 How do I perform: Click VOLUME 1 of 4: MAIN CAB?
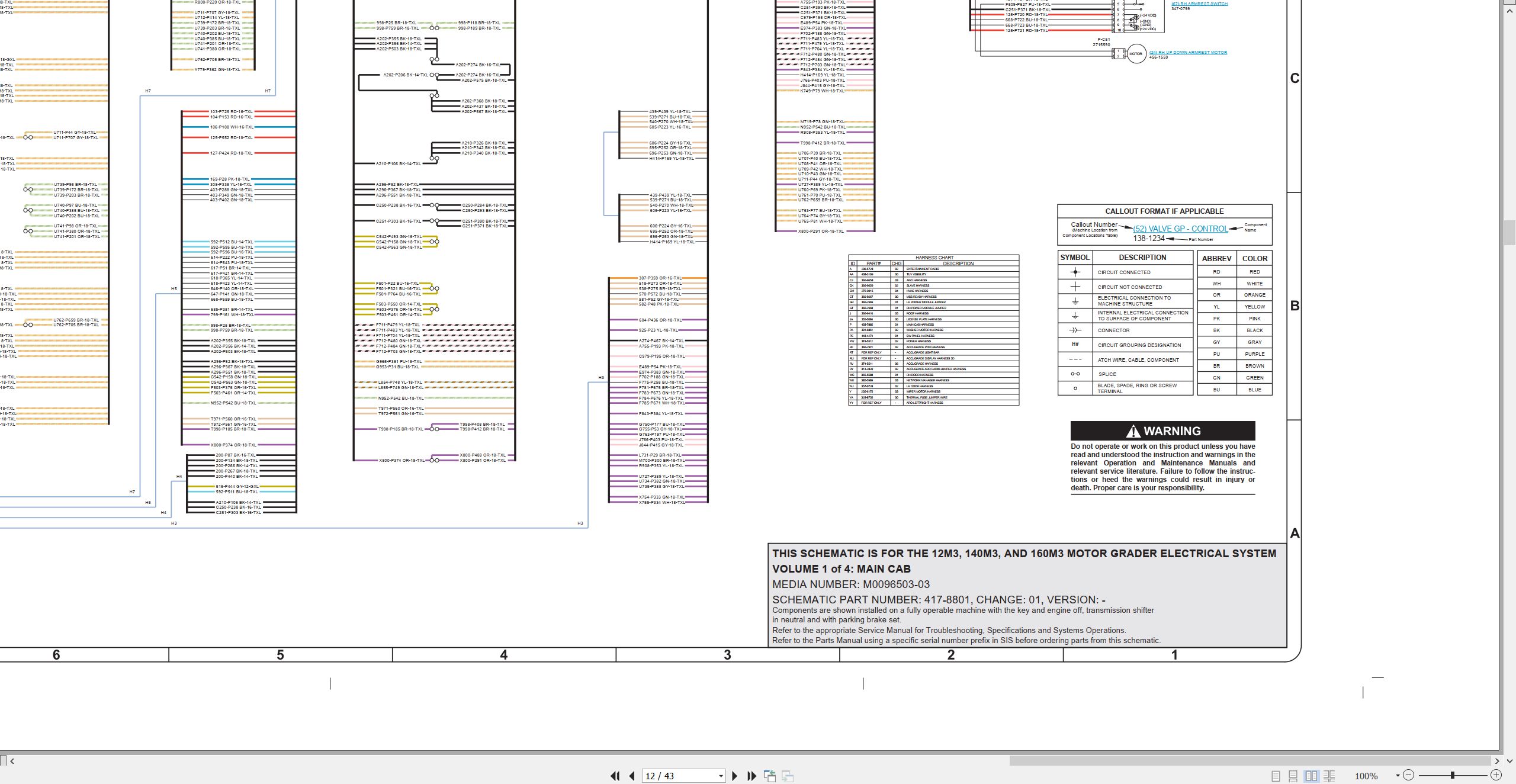pos(841,568)
